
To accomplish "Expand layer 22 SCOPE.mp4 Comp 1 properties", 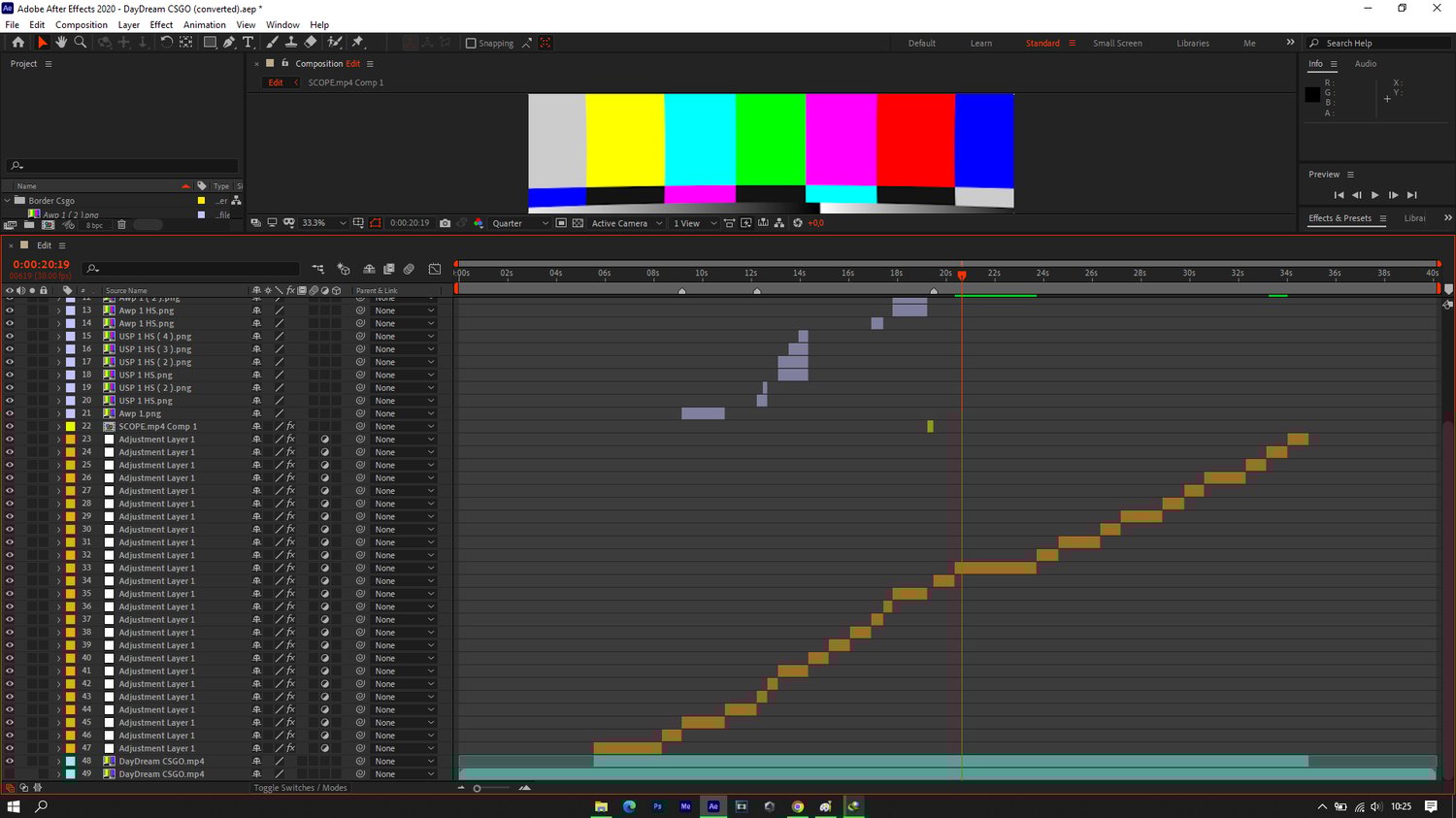I will coord(58,426).
